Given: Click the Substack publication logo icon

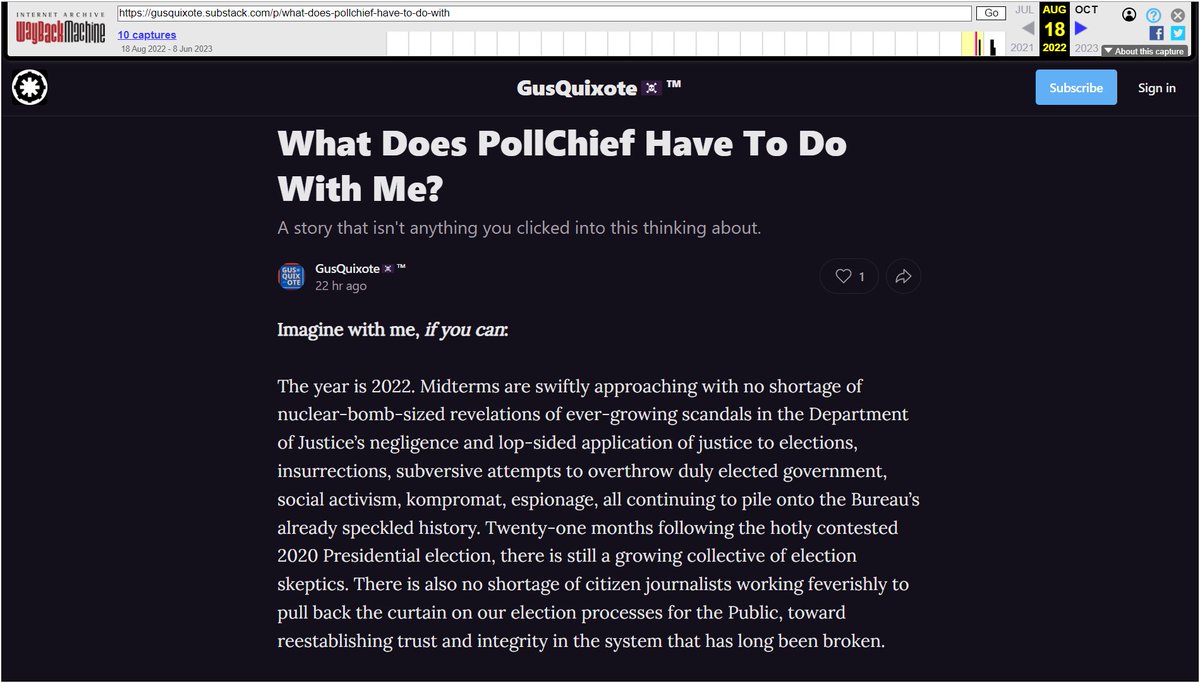Looking at the screenshot, I should (x=30, y=88).
